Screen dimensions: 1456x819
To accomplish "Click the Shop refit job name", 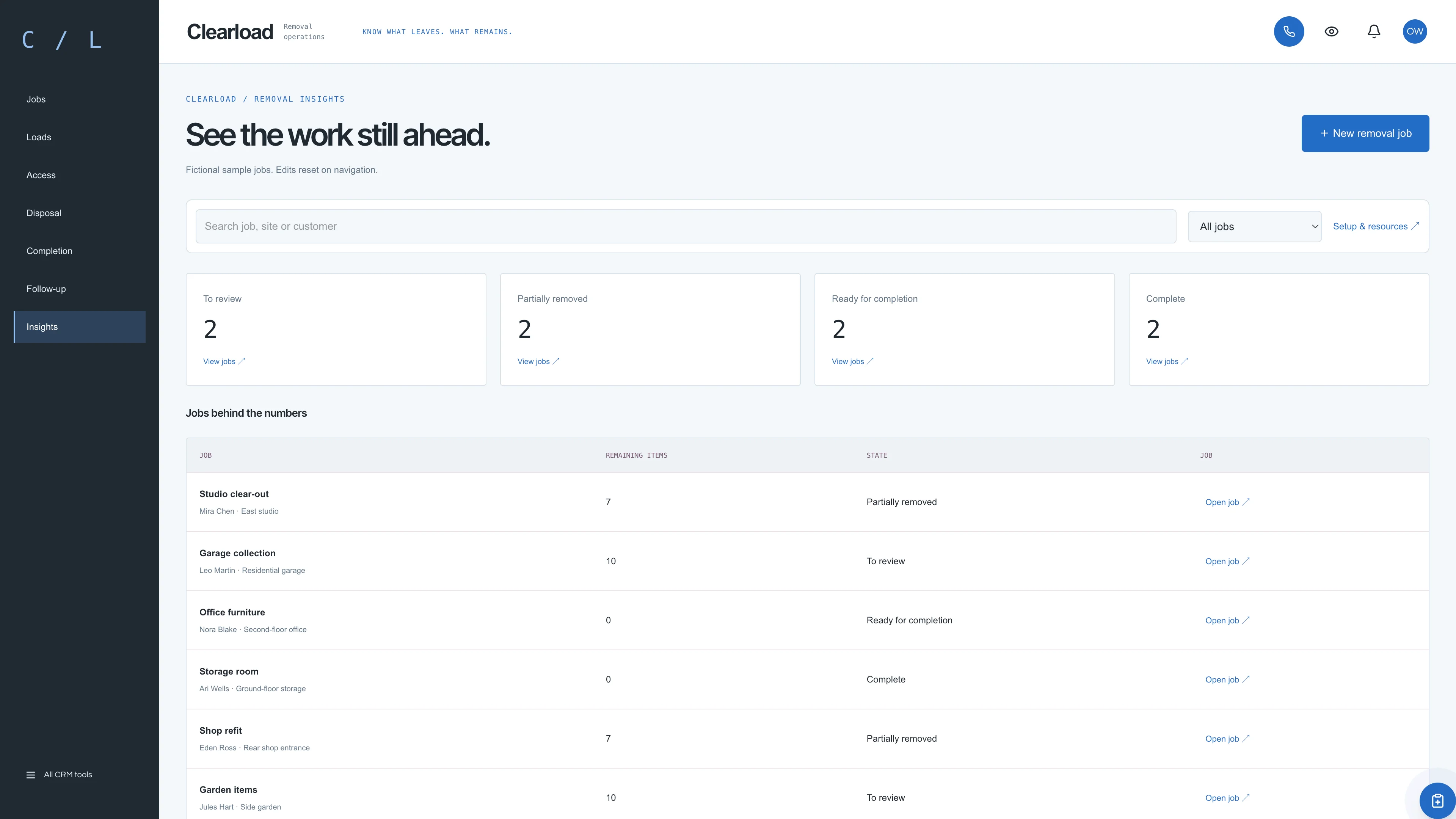I will [x=220, y=731].
